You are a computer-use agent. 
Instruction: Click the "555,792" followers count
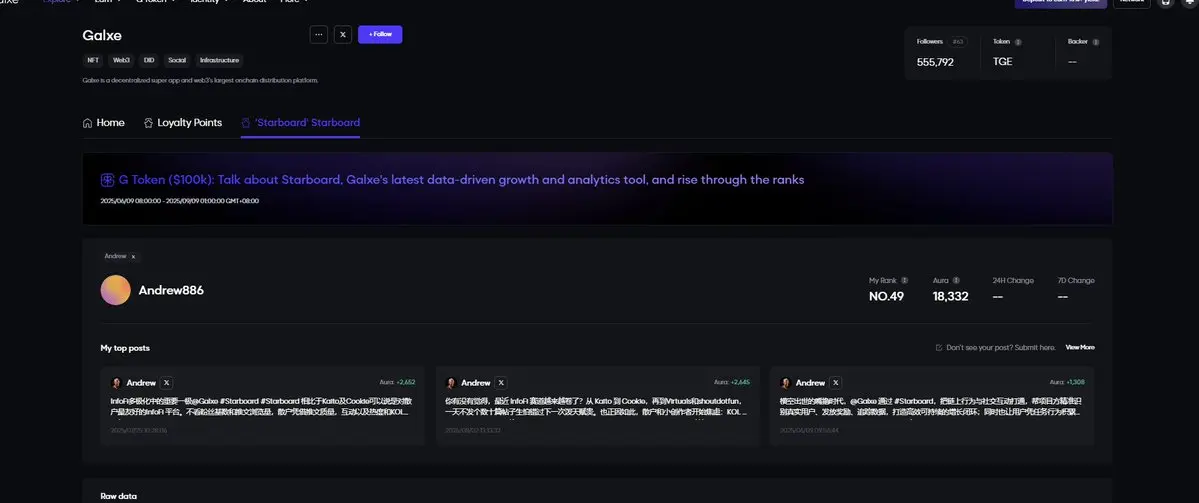935,62
